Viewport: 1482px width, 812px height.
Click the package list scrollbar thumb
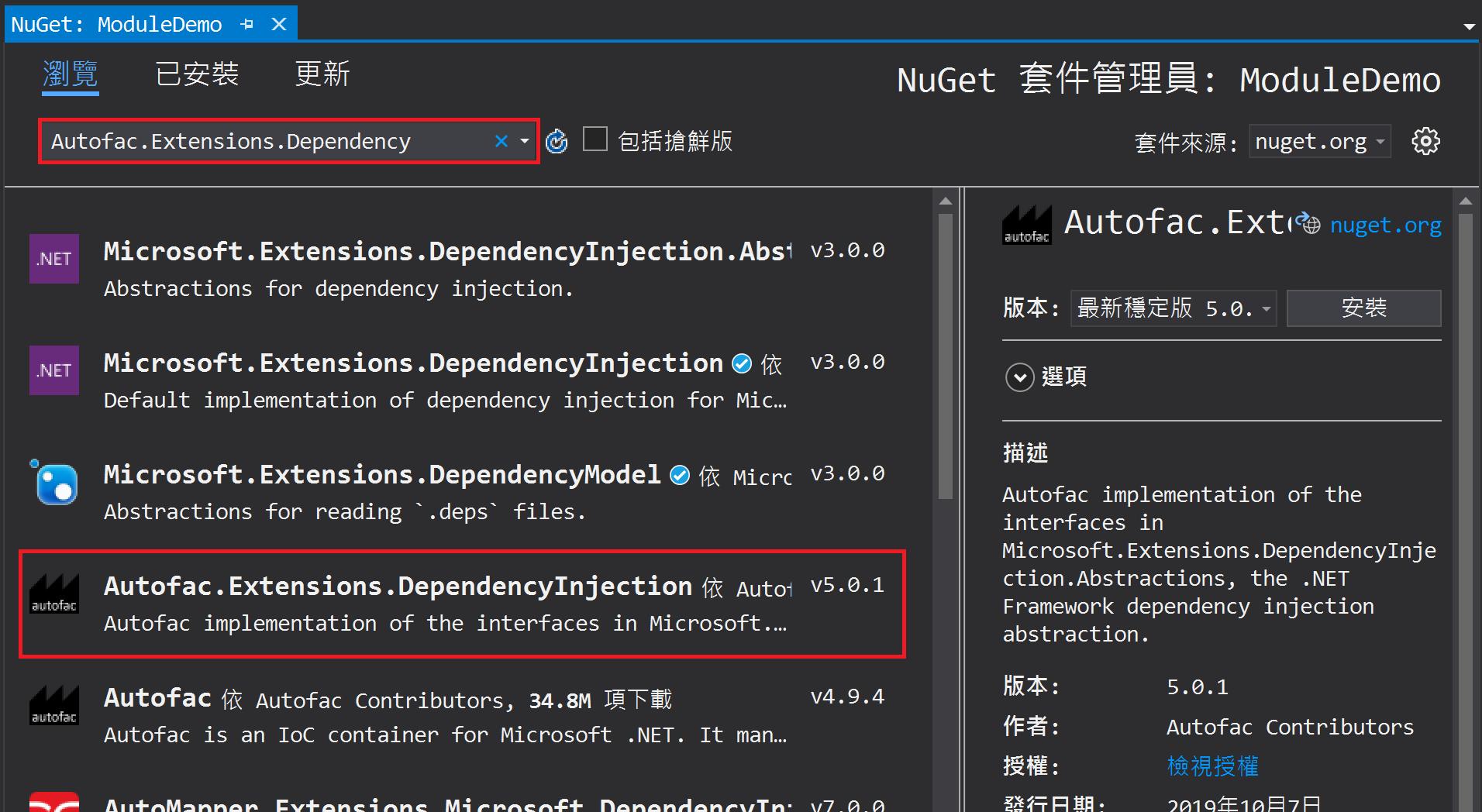[x=945, y=356]
